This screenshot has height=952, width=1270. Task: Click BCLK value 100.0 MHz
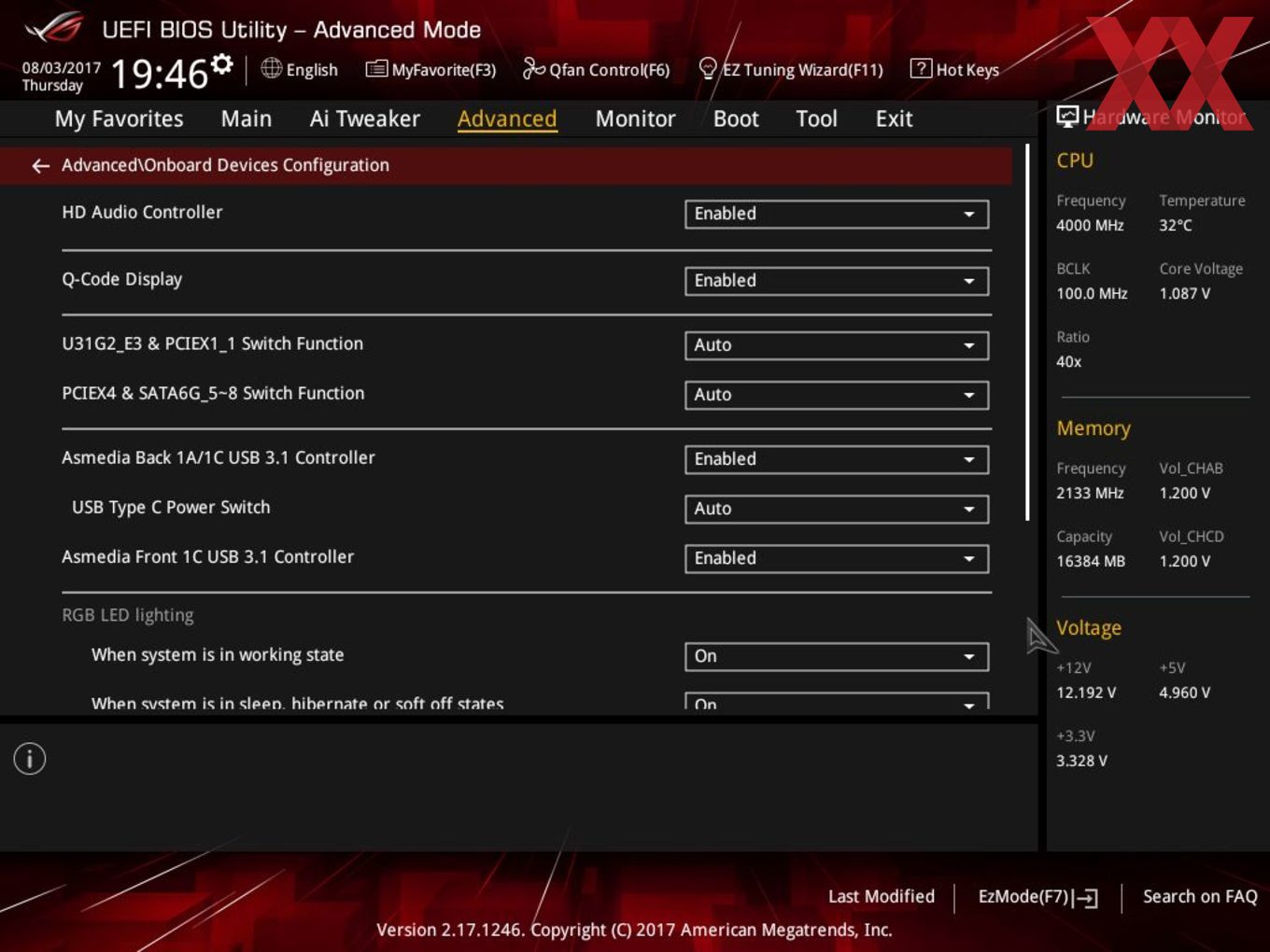1092,293
